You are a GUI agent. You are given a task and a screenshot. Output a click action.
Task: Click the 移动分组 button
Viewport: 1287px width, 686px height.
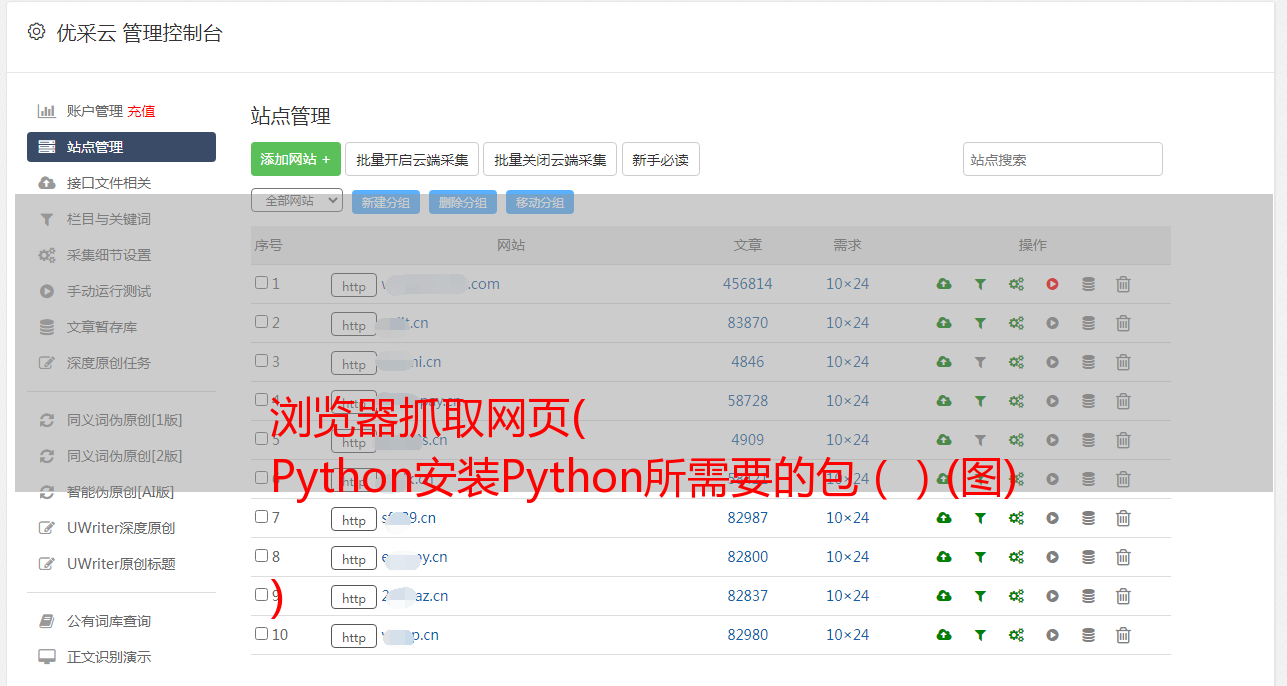540,202
